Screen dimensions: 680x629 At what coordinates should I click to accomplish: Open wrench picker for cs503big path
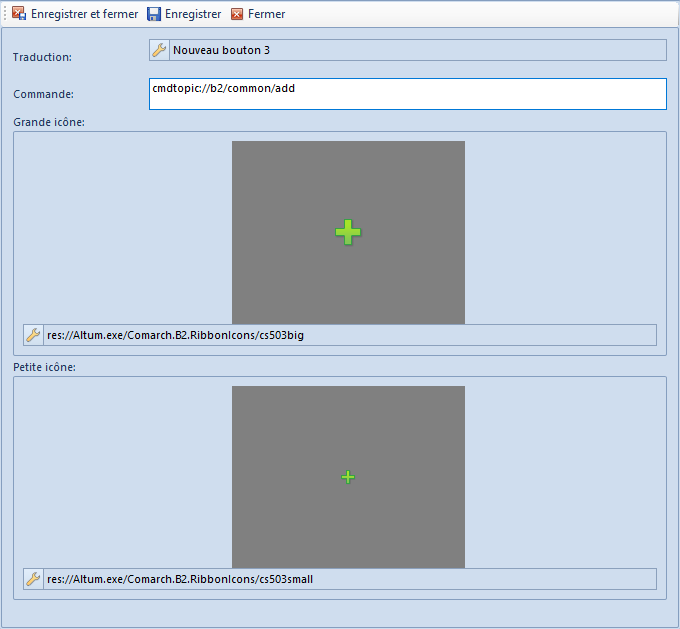[x=33, y=335]
